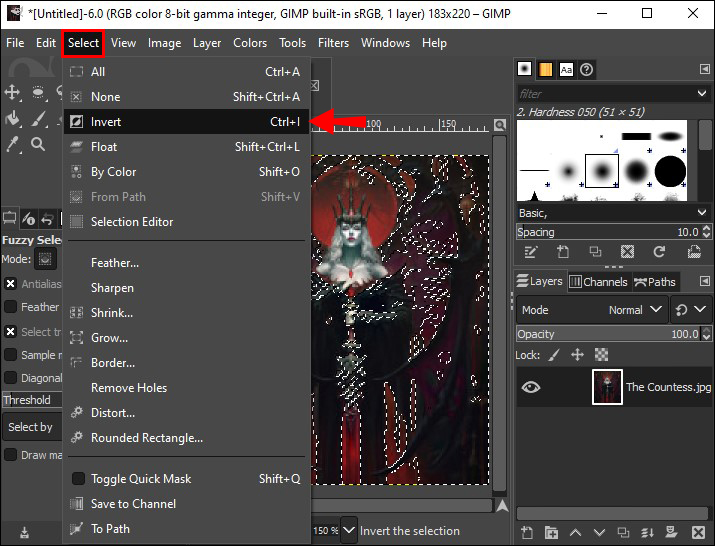Open the brush filter dropdown arrow
This screenshot has width=715, height=546.
702,94
